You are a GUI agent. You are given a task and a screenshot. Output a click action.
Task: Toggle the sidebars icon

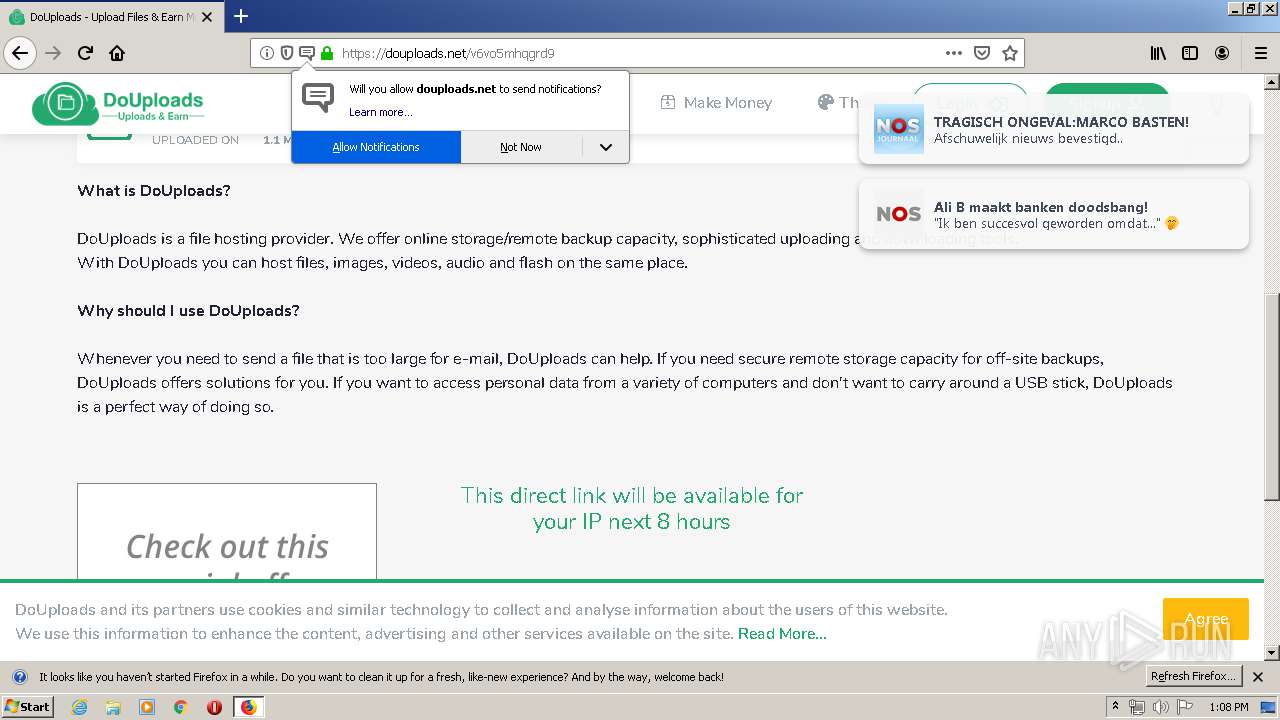(x=1190, y=53)
